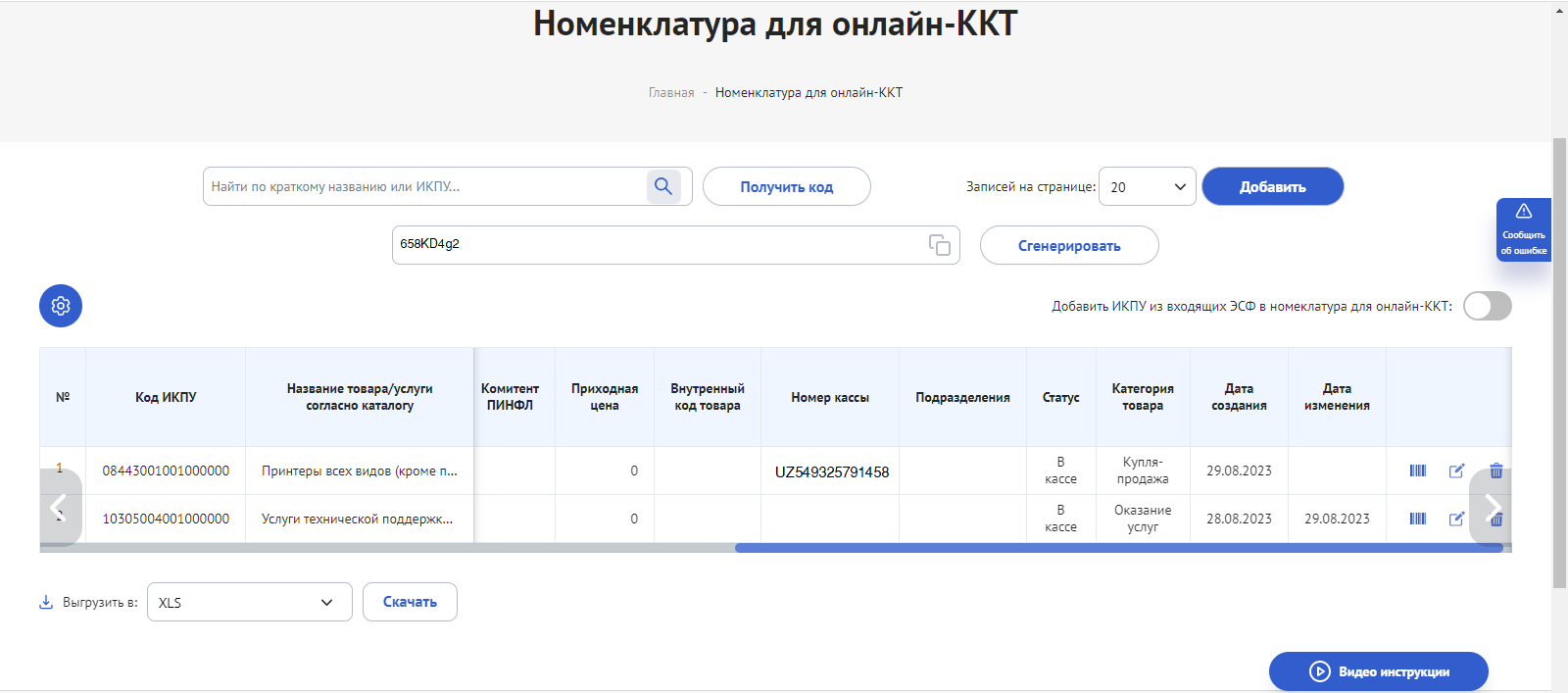Screen dimensions: 1568x693
Task: Expand the XLS export format dropdown
Action: click(x=249, y=602)
